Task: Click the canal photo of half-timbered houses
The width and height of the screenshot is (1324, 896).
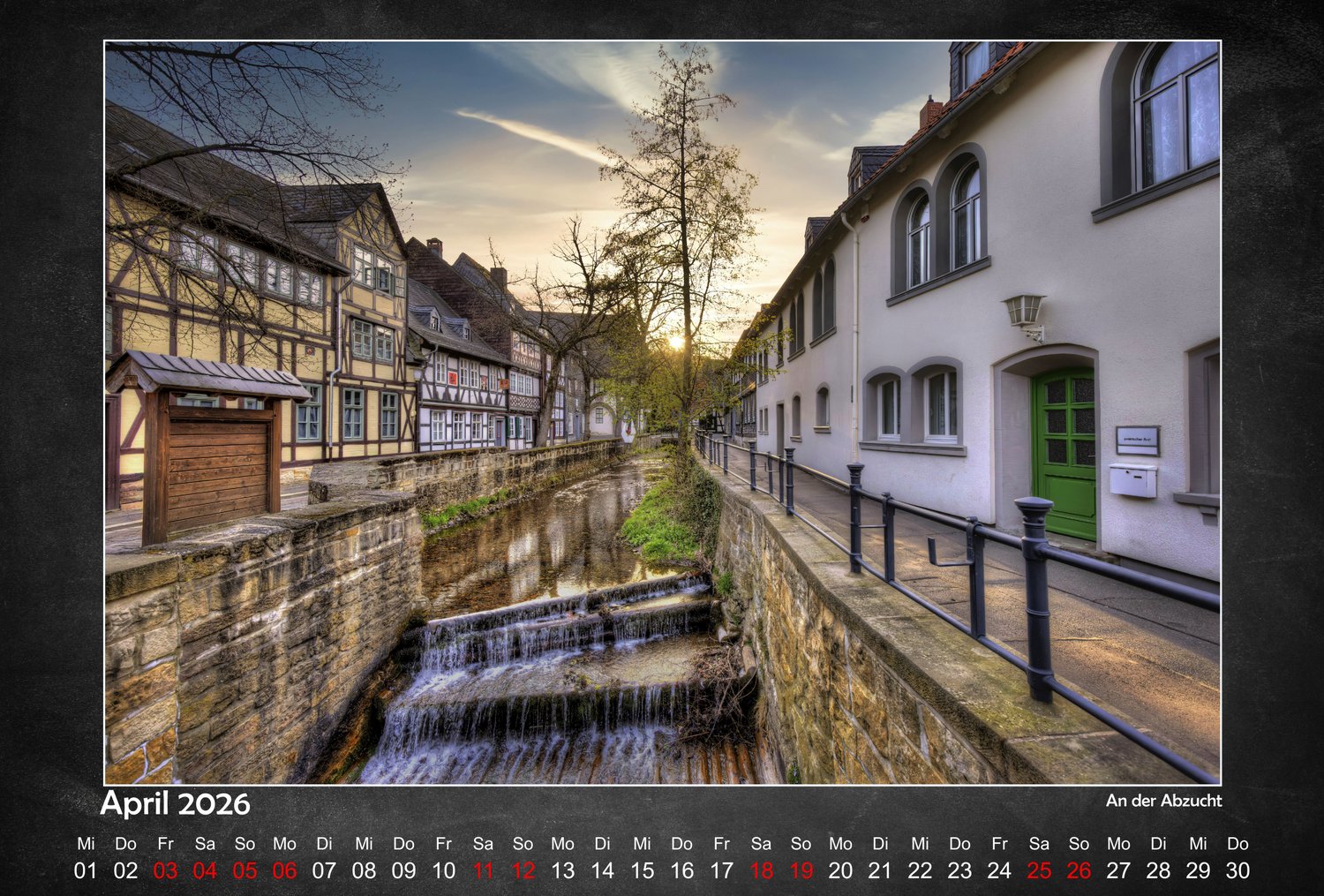Action: [x=663, y=412]
